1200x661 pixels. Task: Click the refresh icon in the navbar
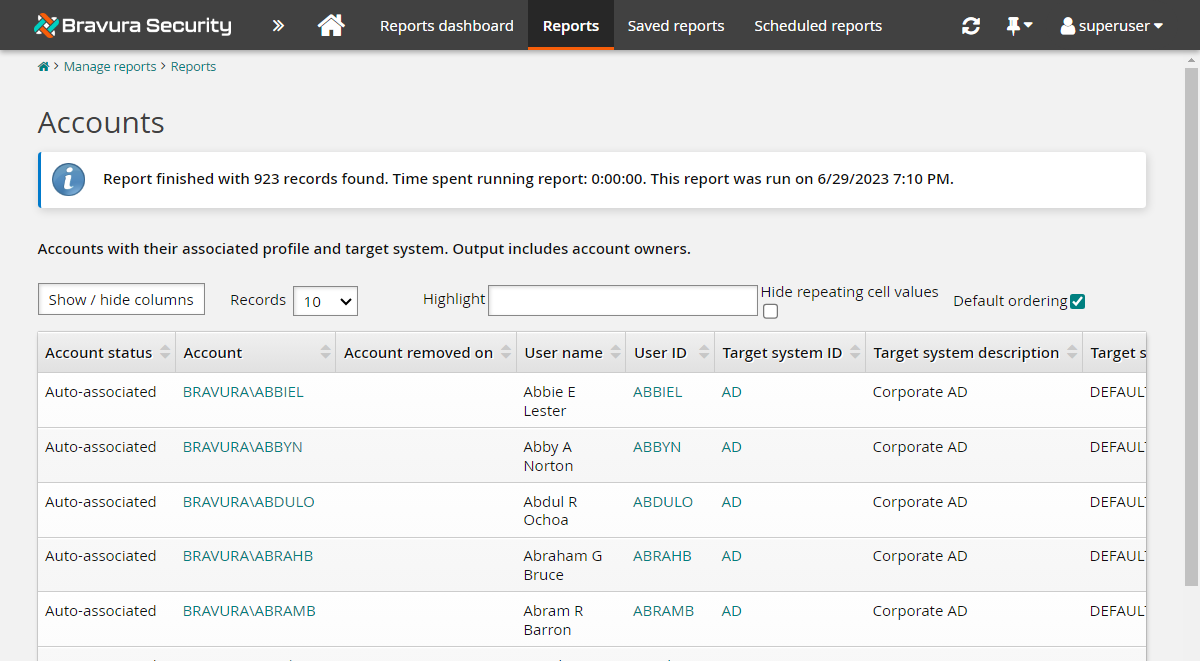pyautogui.click(x=970, y=25)
